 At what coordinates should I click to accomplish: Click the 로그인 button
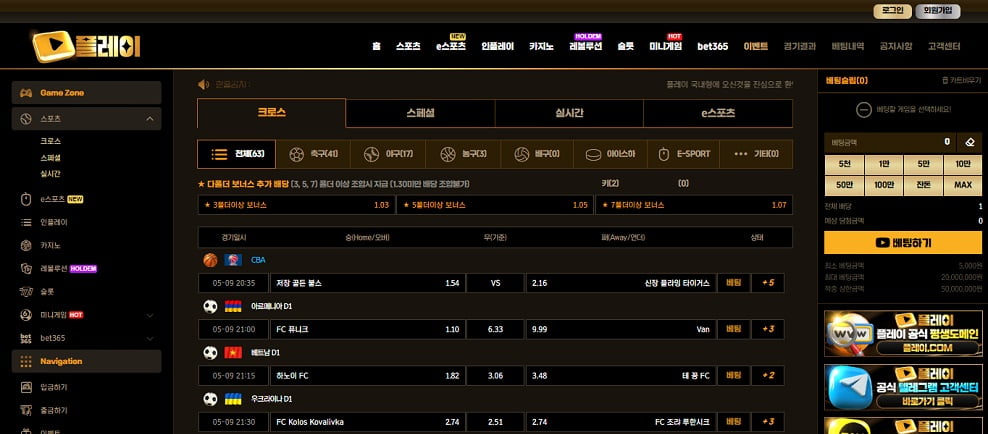click(891, 11)
